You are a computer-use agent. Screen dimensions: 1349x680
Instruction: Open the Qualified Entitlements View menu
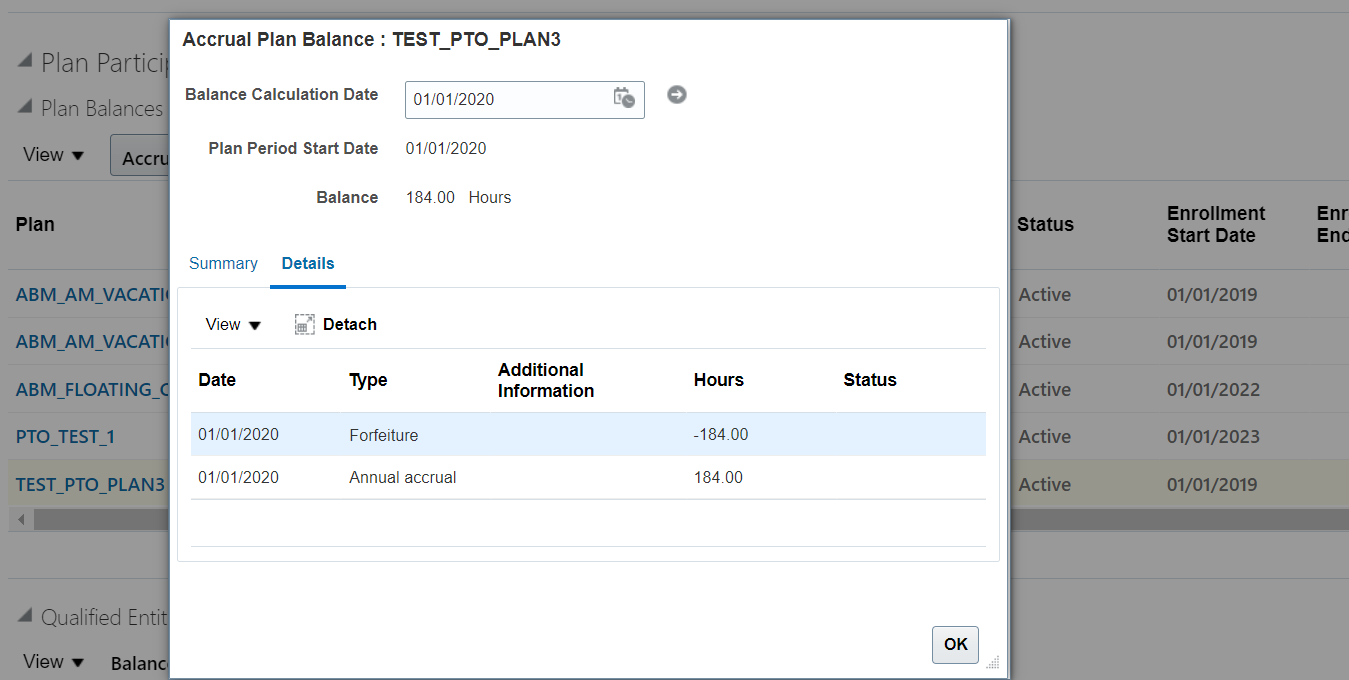54,662
